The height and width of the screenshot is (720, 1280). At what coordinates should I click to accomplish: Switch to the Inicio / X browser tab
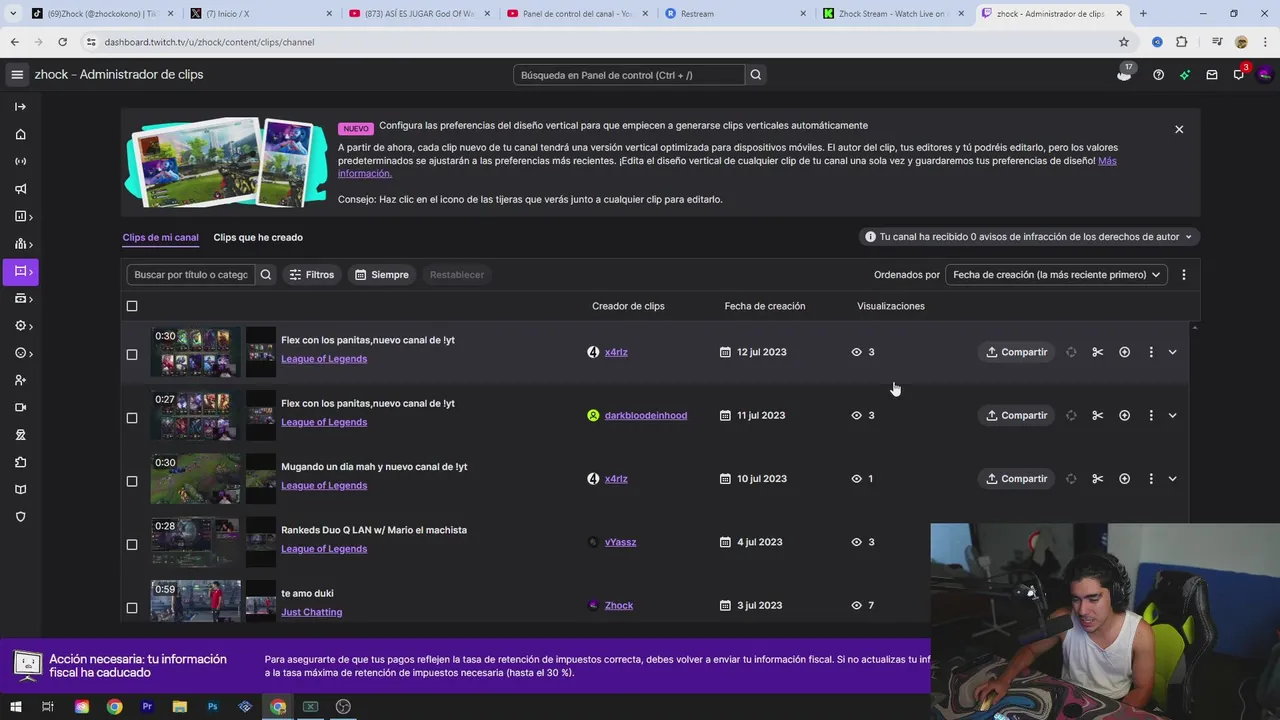(x=260, y=14)
